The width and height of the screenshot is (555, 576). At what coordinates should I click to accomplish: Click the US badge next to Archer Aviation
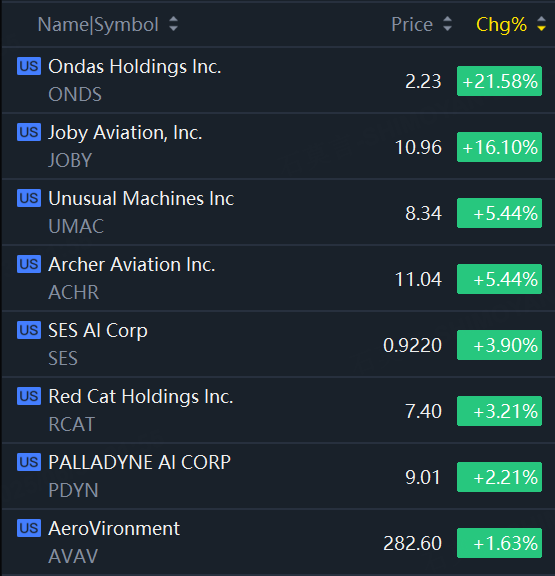pos(29,264)
